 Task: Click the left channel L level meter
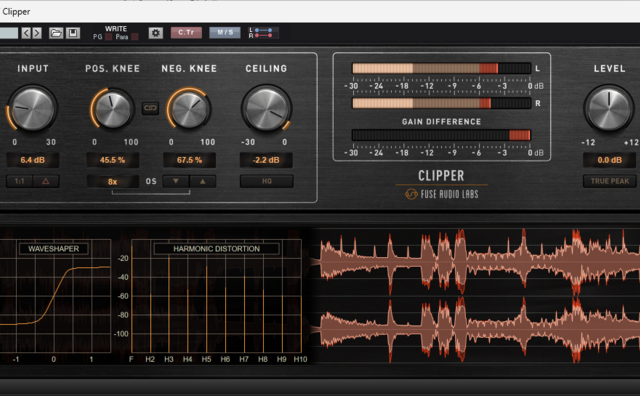(441, 68)
